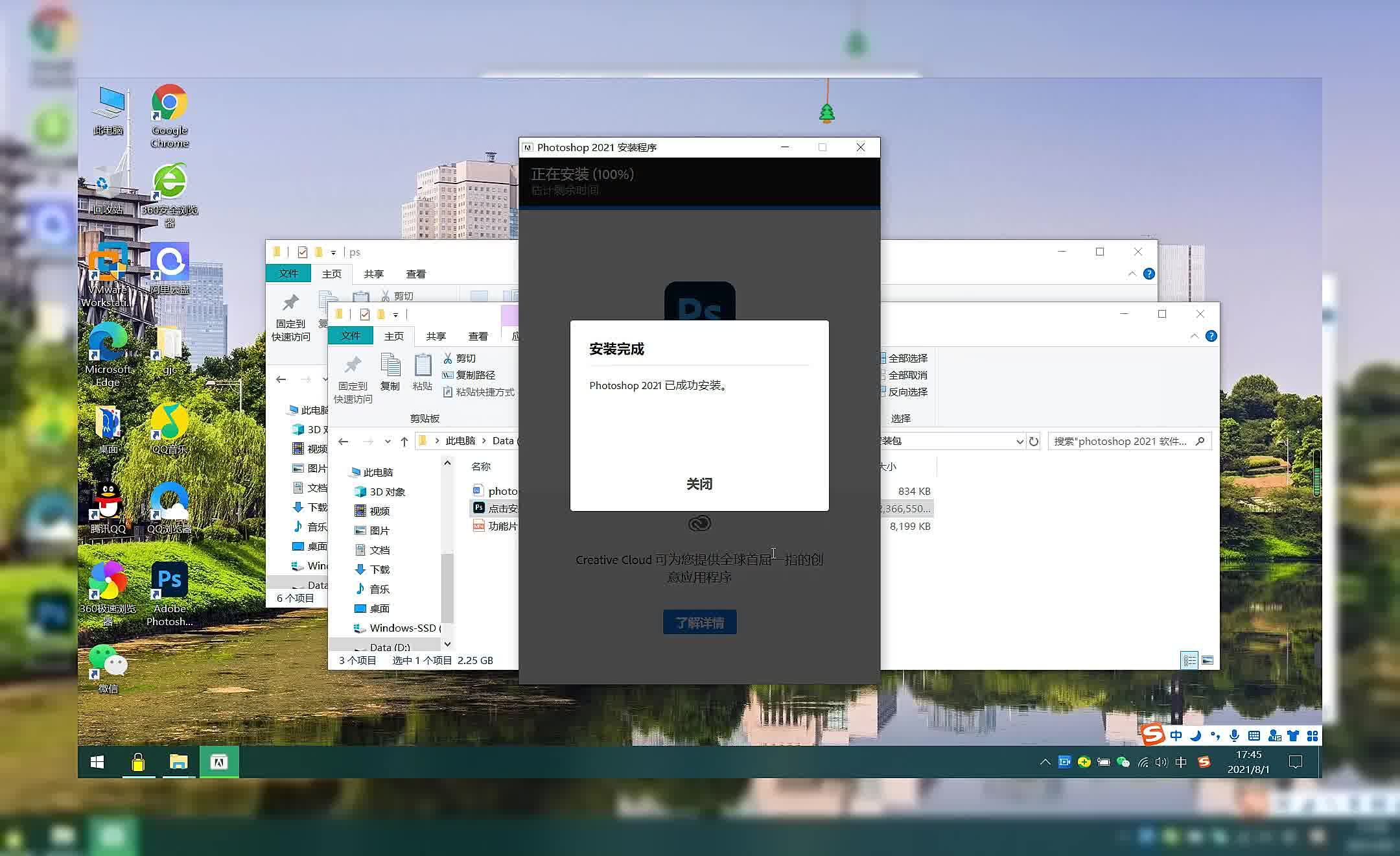Show hidden system tray icons

[x=1045, y=762]
